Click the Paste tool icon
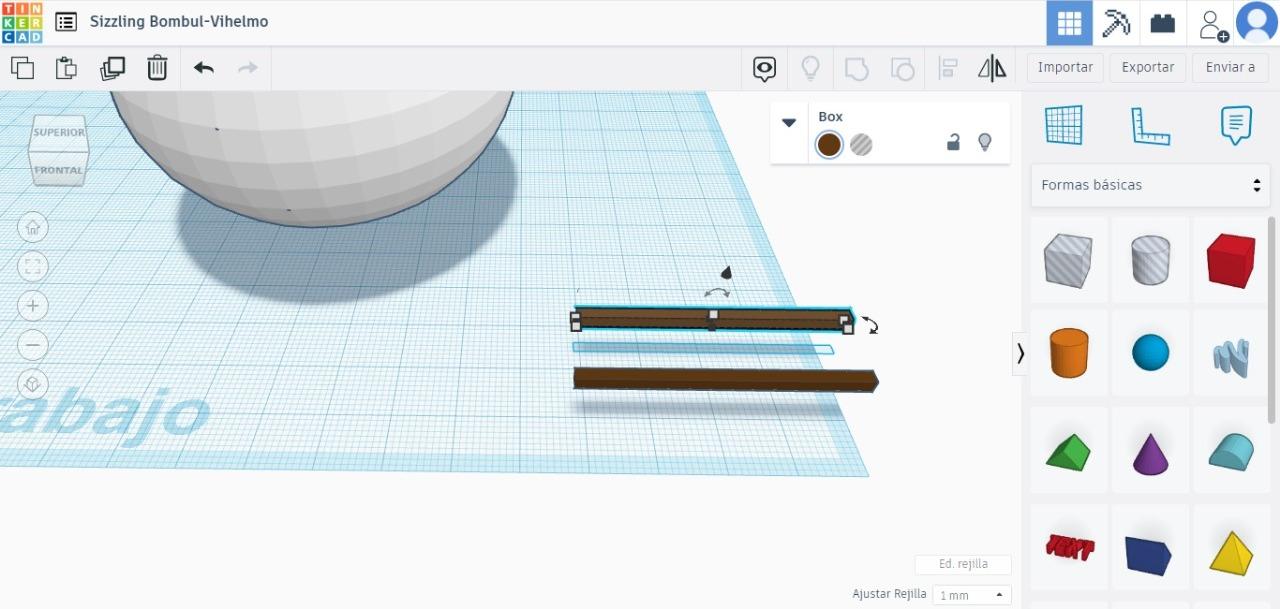1280x609 pixels. click(x=66, y=68)
